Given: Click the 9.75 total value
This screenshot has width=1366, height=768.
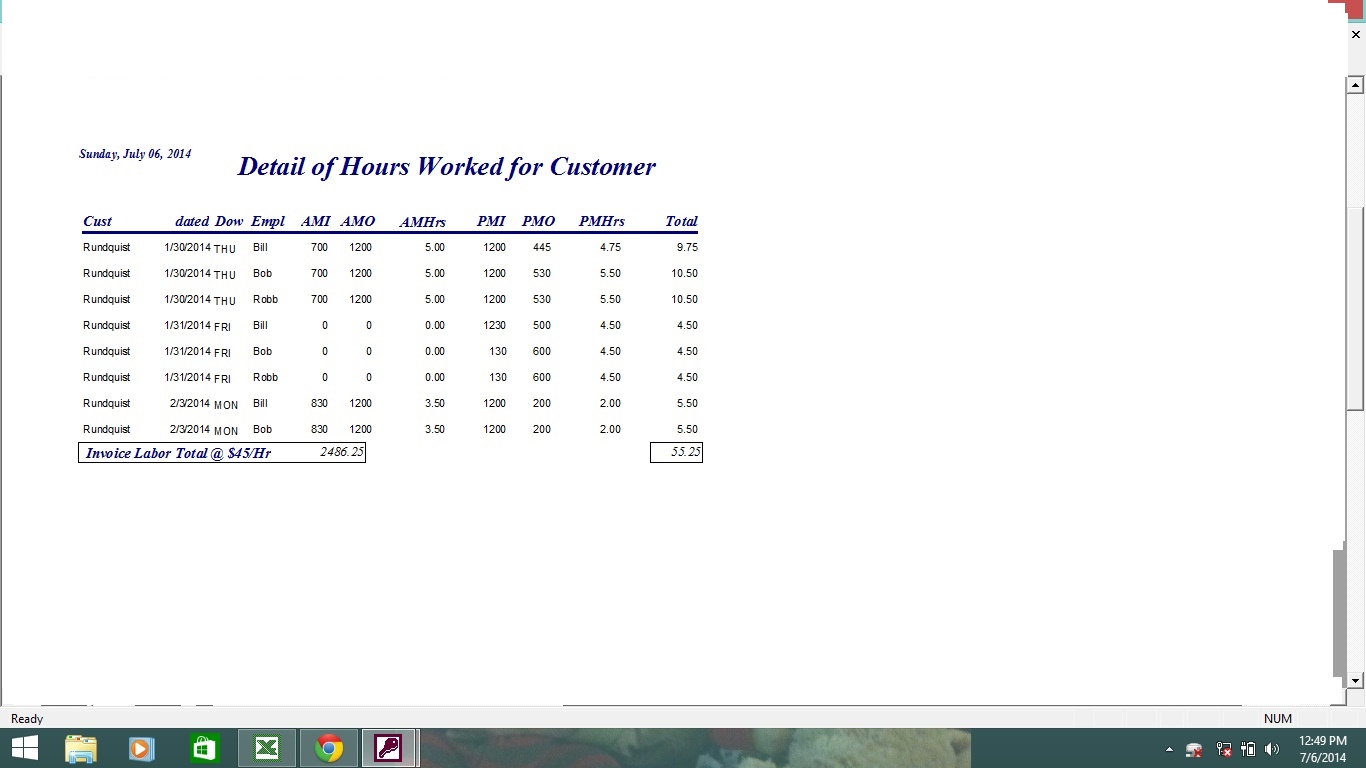Looking at the screenshot, I should click(x=687, y=247).
